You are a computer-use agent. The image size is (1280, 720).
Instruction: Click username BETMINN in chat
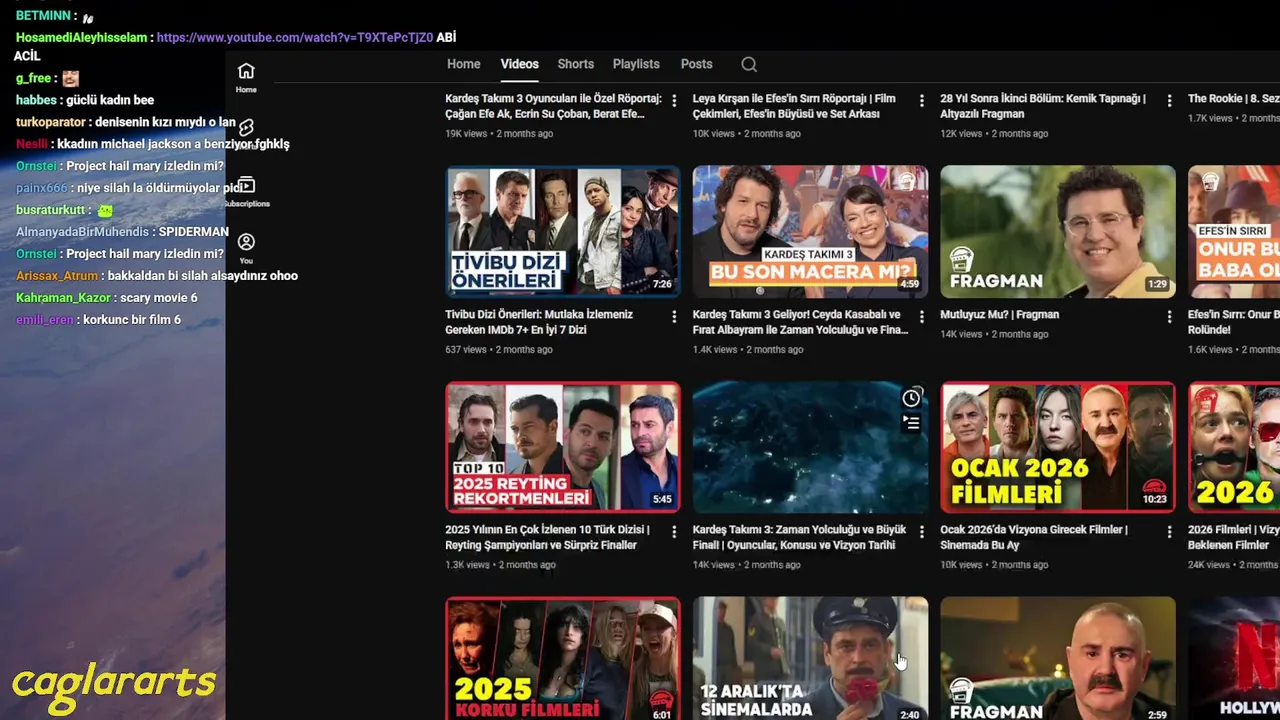43,16
